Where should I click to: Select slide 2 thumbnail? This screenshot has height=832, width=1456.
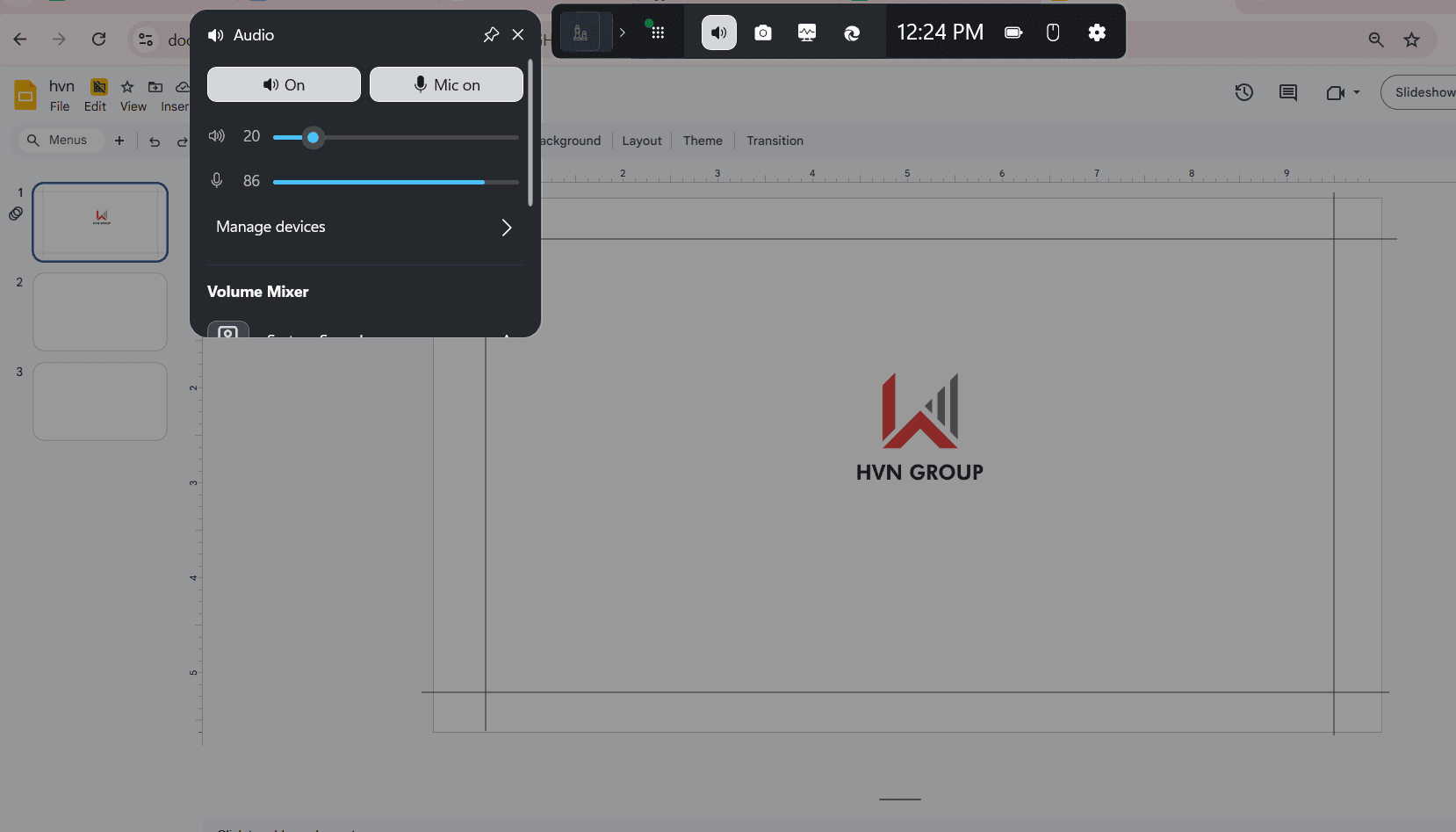pyautogui.click(x=100, y=312)
